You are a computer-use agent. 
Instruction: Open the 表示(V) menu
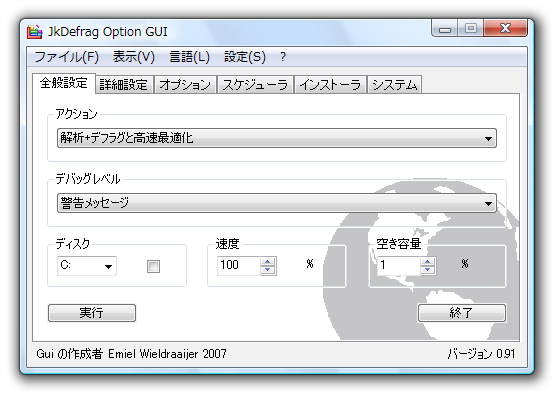point(134,57)
